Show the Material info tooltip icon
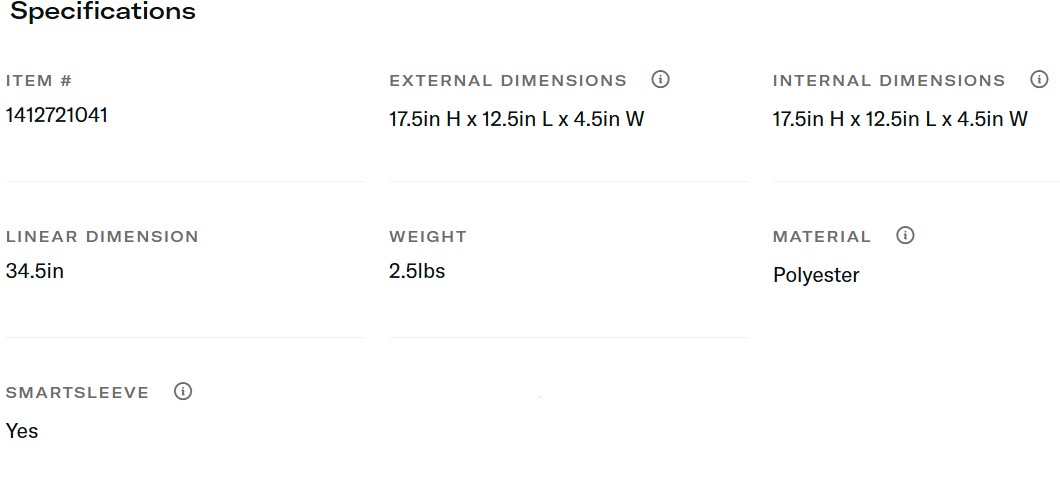 905,236
